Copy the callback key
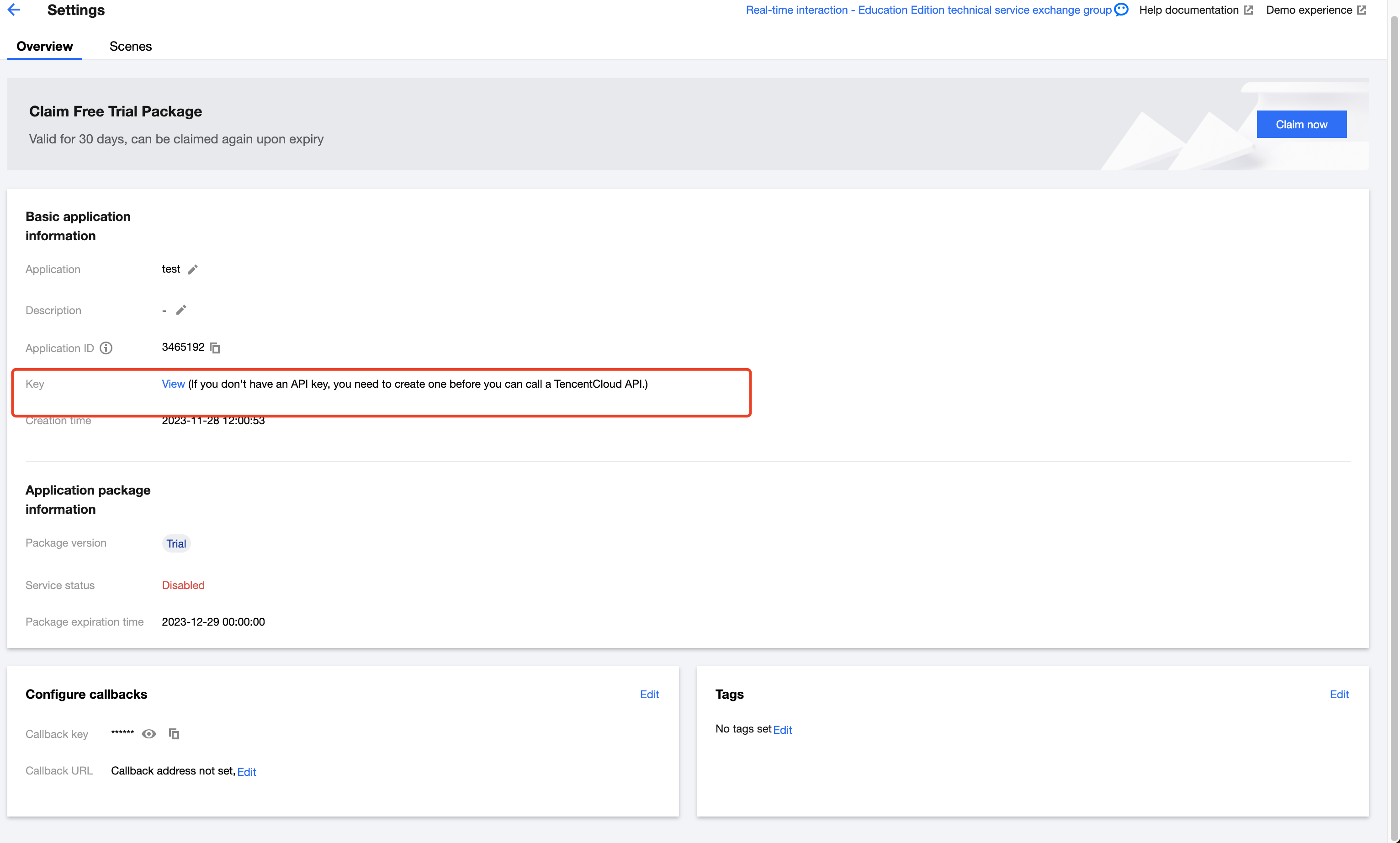 coord(174,733)
